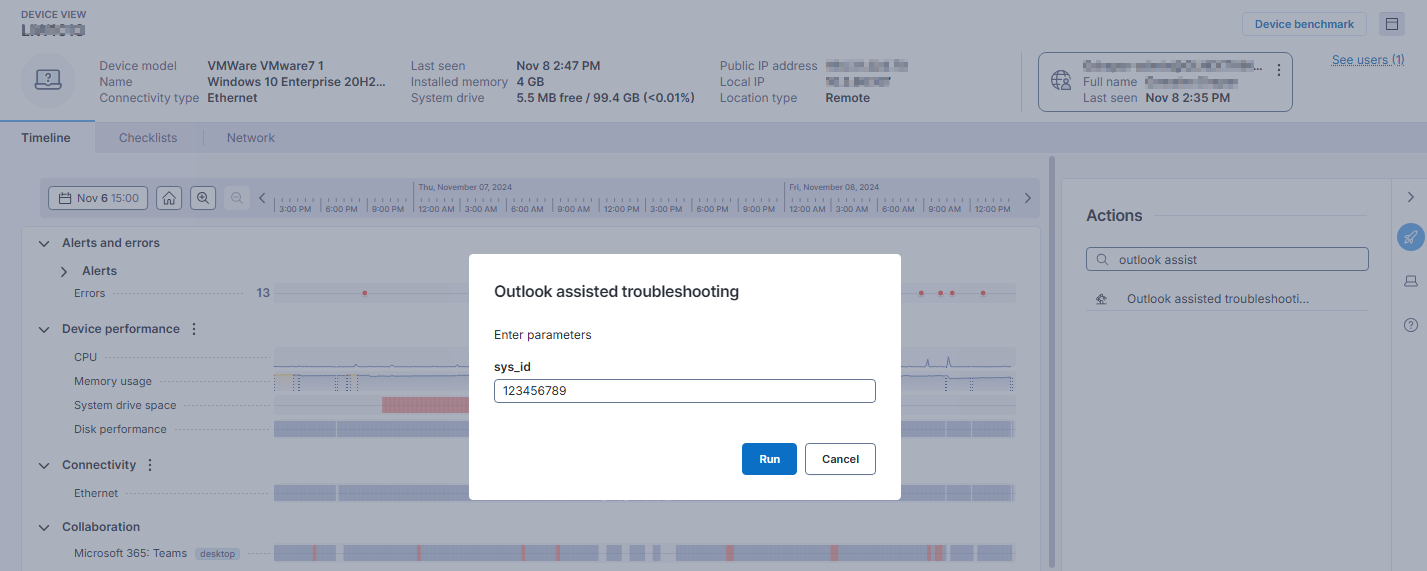Expand the Alerts row
Screen dimensions: 1427x571
tap(64, 271)
